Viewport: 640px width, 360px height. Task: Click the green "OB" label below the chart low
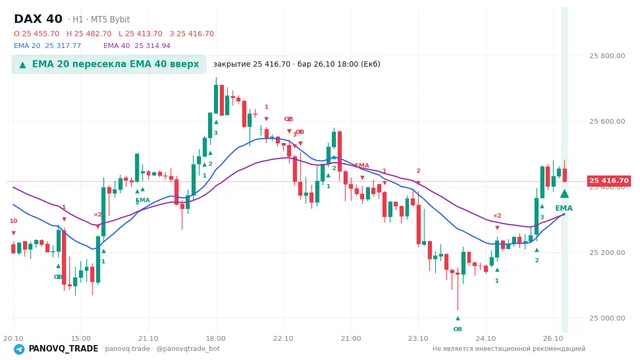[458, 329]
